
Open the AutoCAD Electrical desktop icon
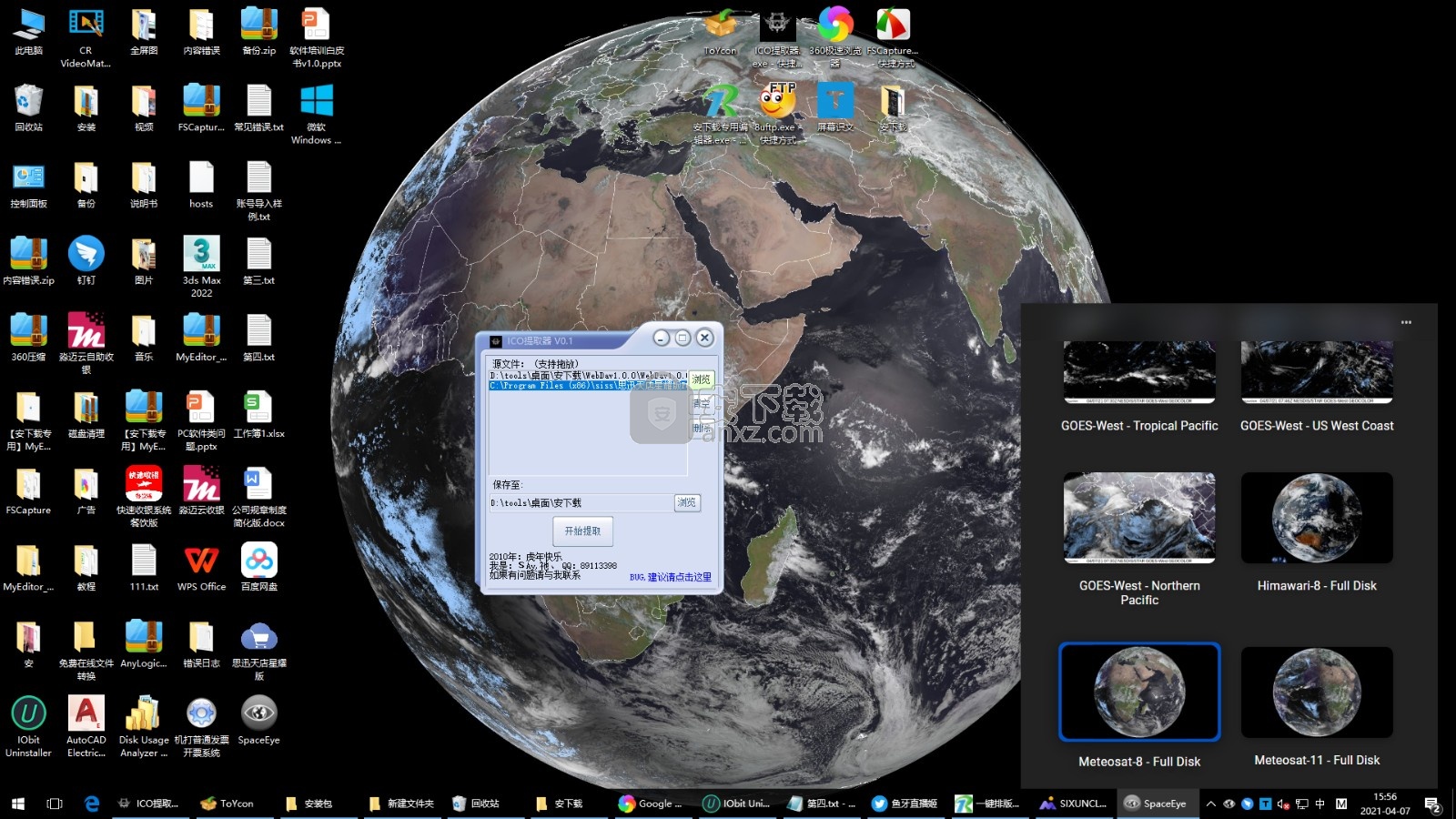pos(86,714)
